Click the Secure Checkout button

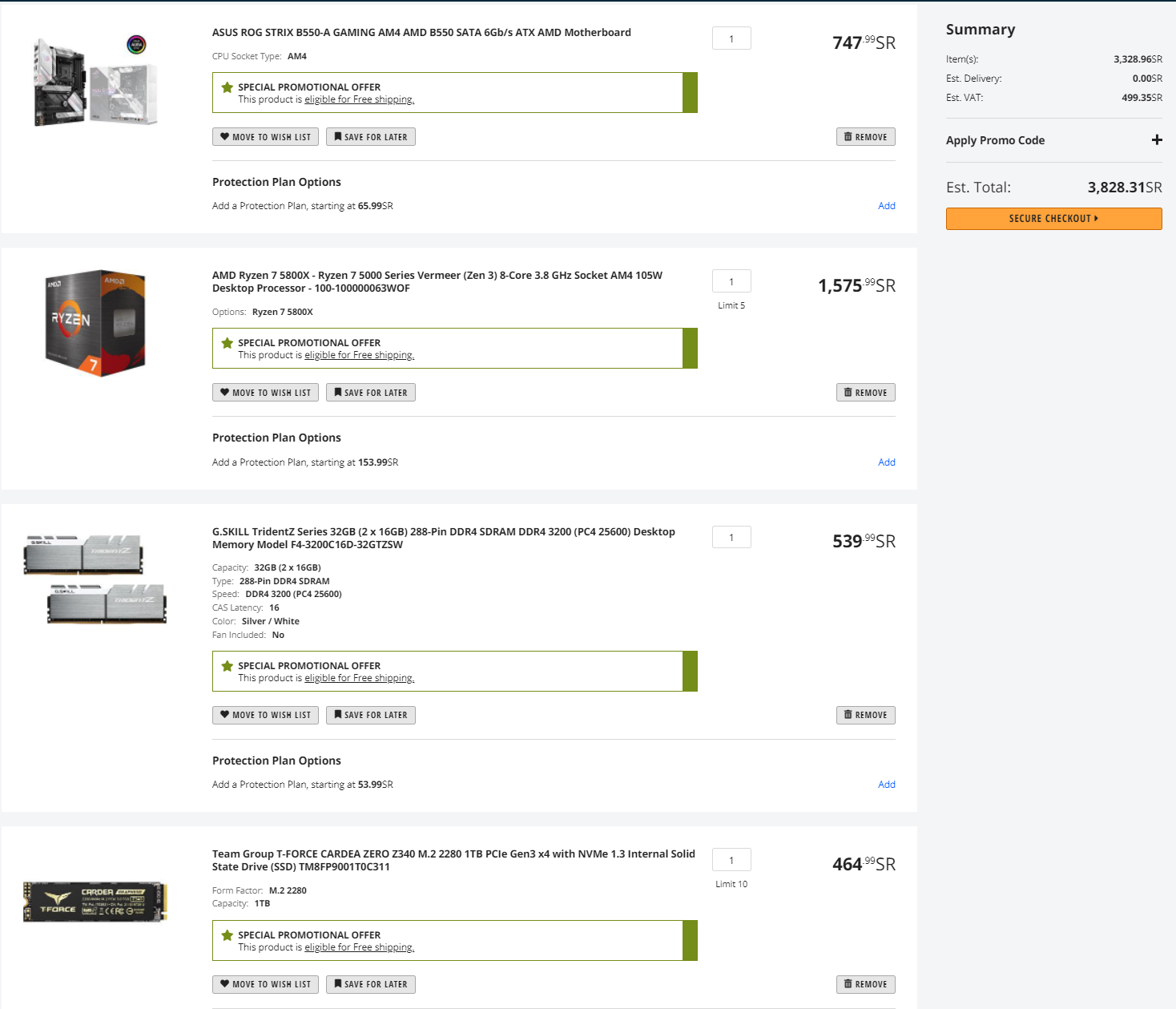pyautogui.click(x=1053, y=219)
